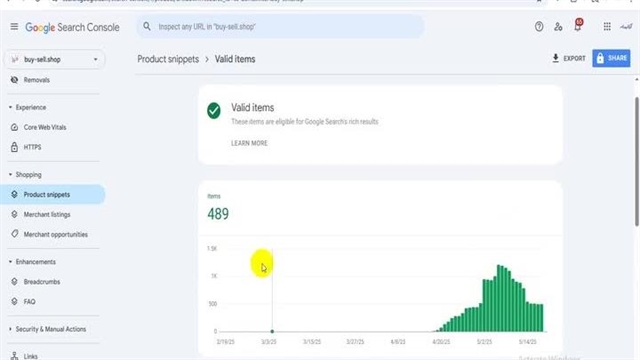
Task: Click the Valid items breadcrumb heading
Action: click(x=235, y=59)
